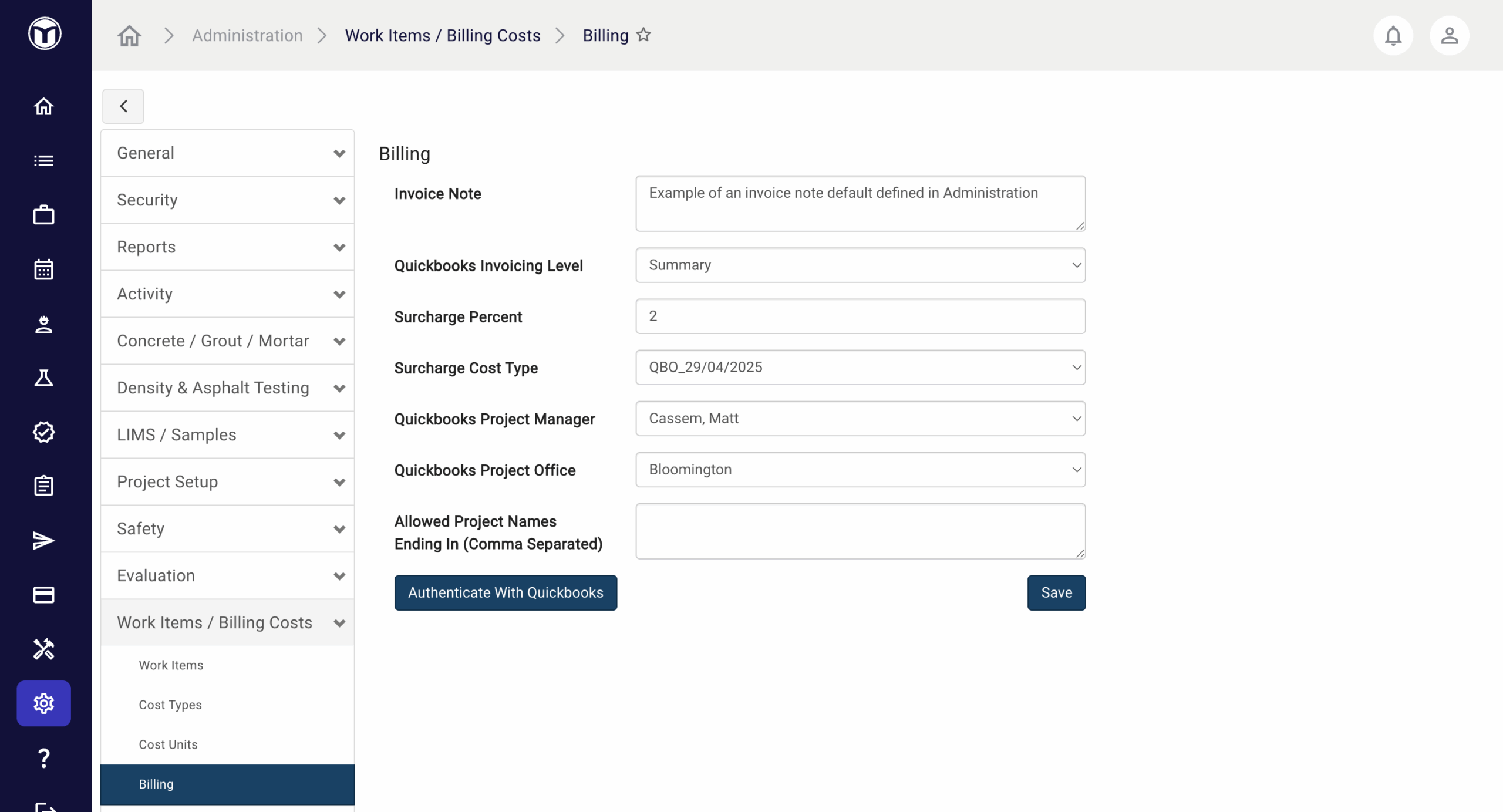Screen dimensions: 1503x812
Task: Expand the Evaluation section
Action: coord(227,576)
